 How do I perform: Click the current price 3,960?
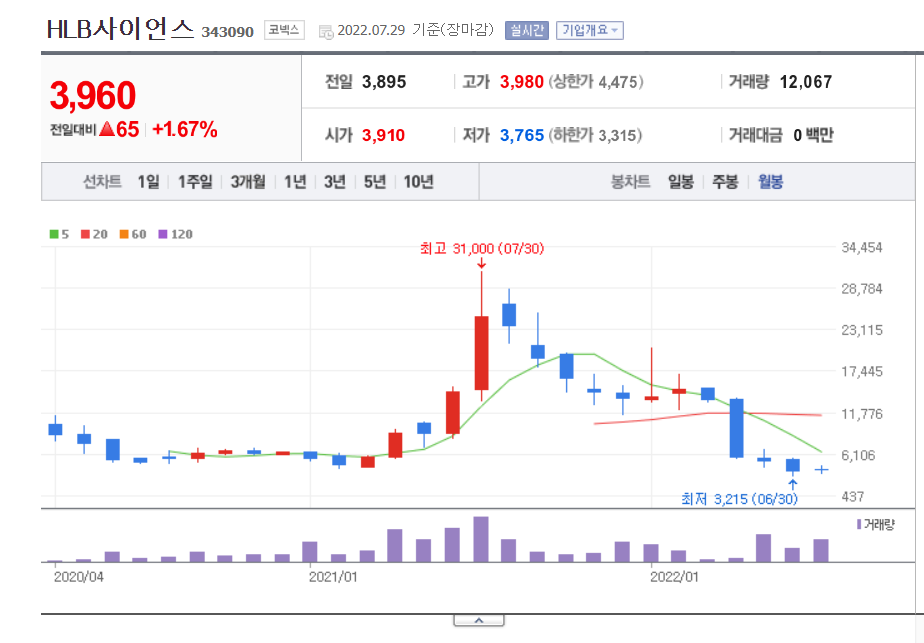pyautogui.click(x=93, y=95)
